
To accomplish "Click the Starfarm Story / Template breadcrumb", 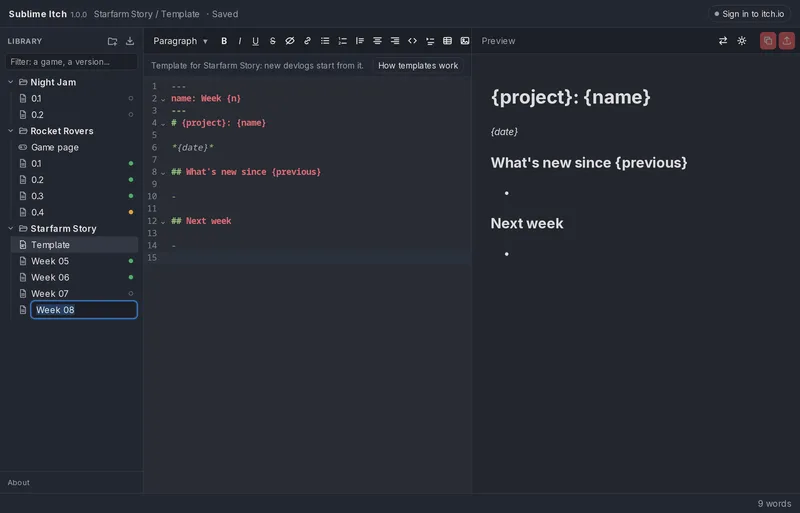I will (146, 14).
